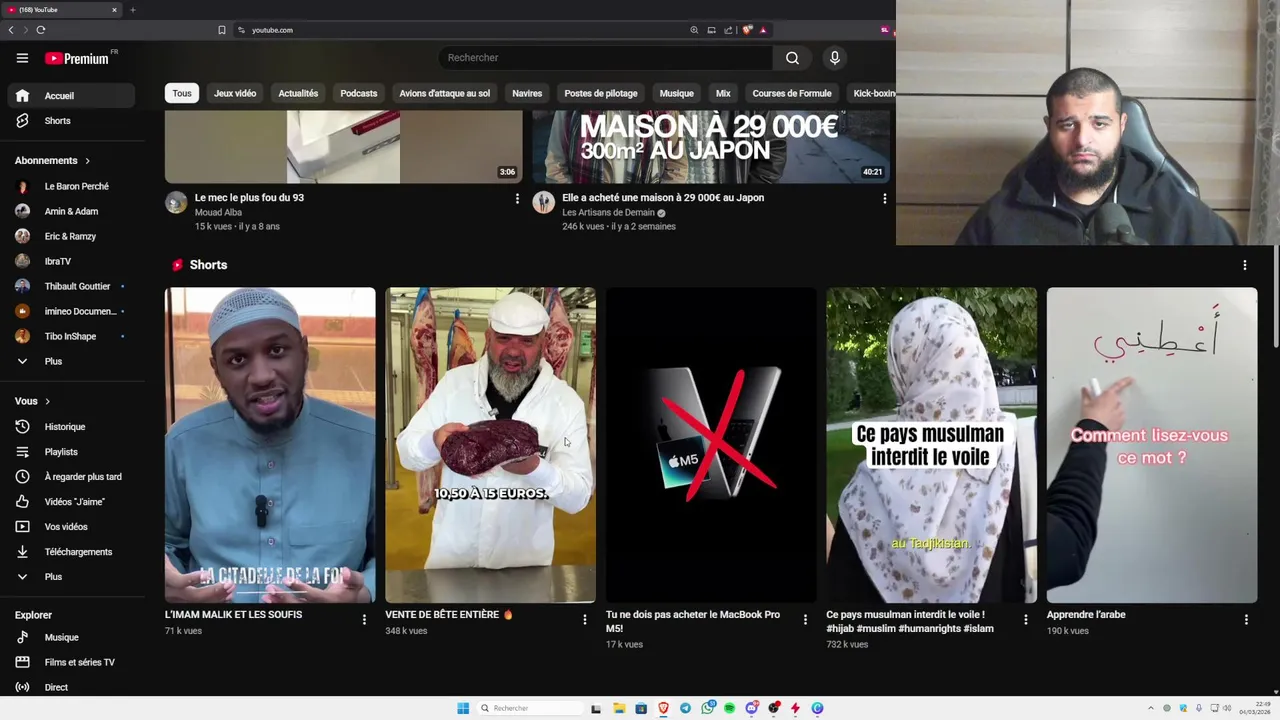The height and width of the screenshot is (720, 1280).
Task: Open a new browser tab with plus
Action: click(132, 10)
